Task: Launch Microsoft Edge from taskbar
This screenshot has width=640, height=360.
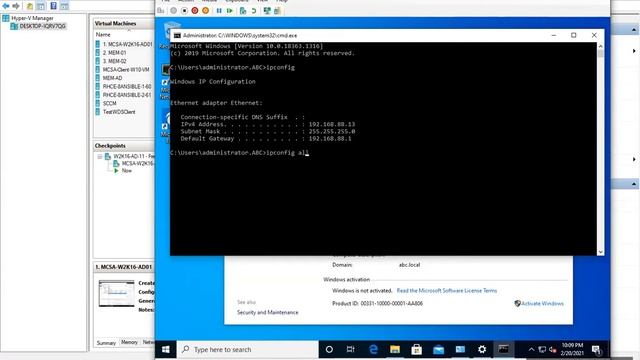Action: coord(373,349)
